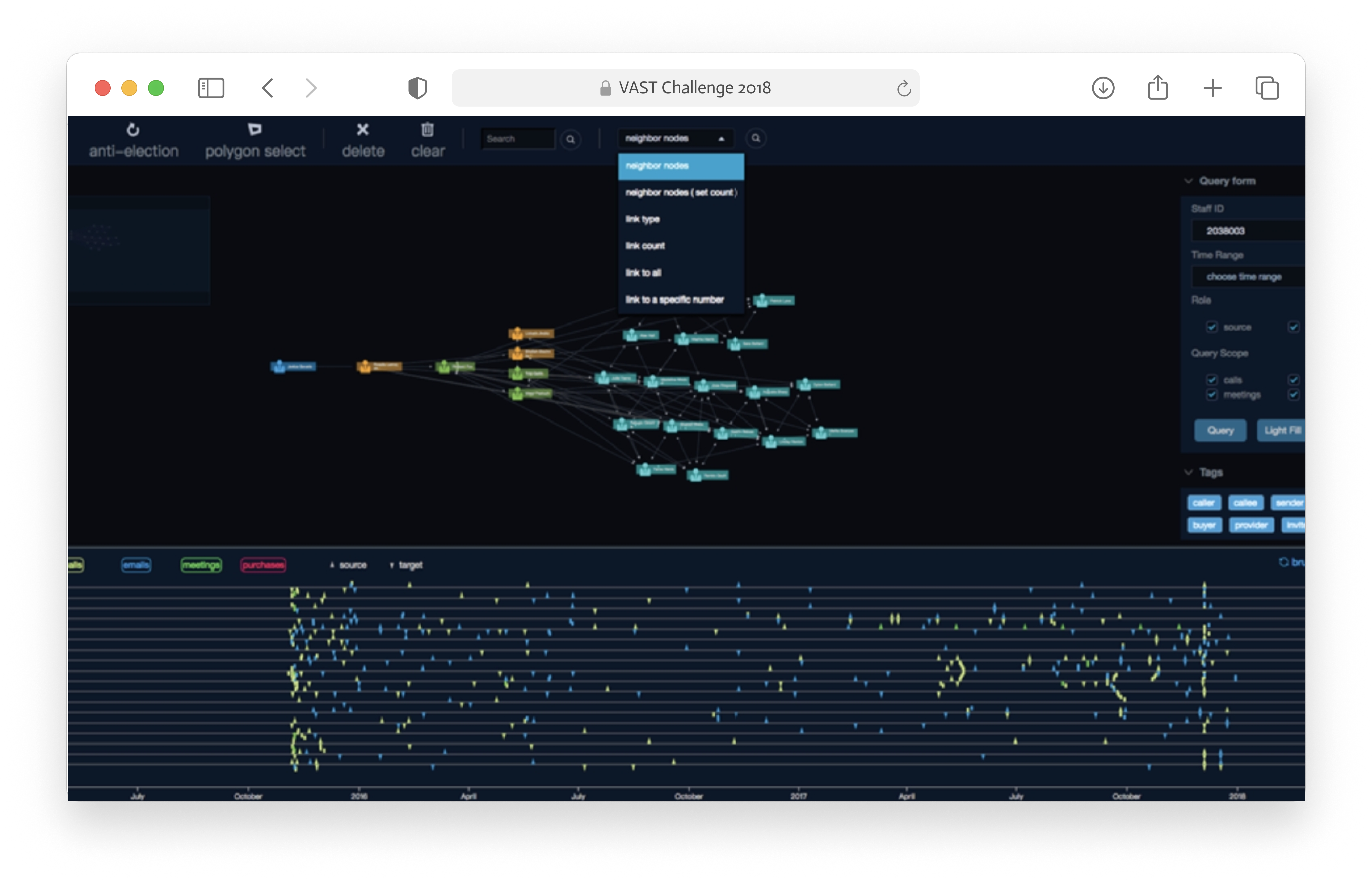Click the Search input field
The width and height of the screenshot is (1372, 881).
coord(518,139)
